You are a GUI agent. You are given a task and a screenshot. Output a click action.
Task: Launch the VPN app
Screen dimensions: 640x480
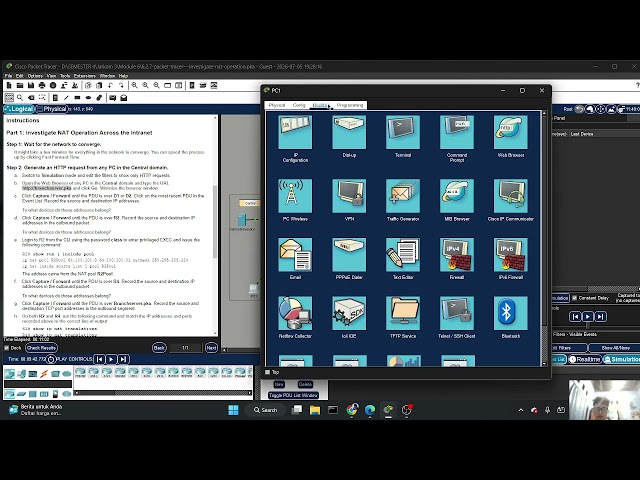coord(349,196)
